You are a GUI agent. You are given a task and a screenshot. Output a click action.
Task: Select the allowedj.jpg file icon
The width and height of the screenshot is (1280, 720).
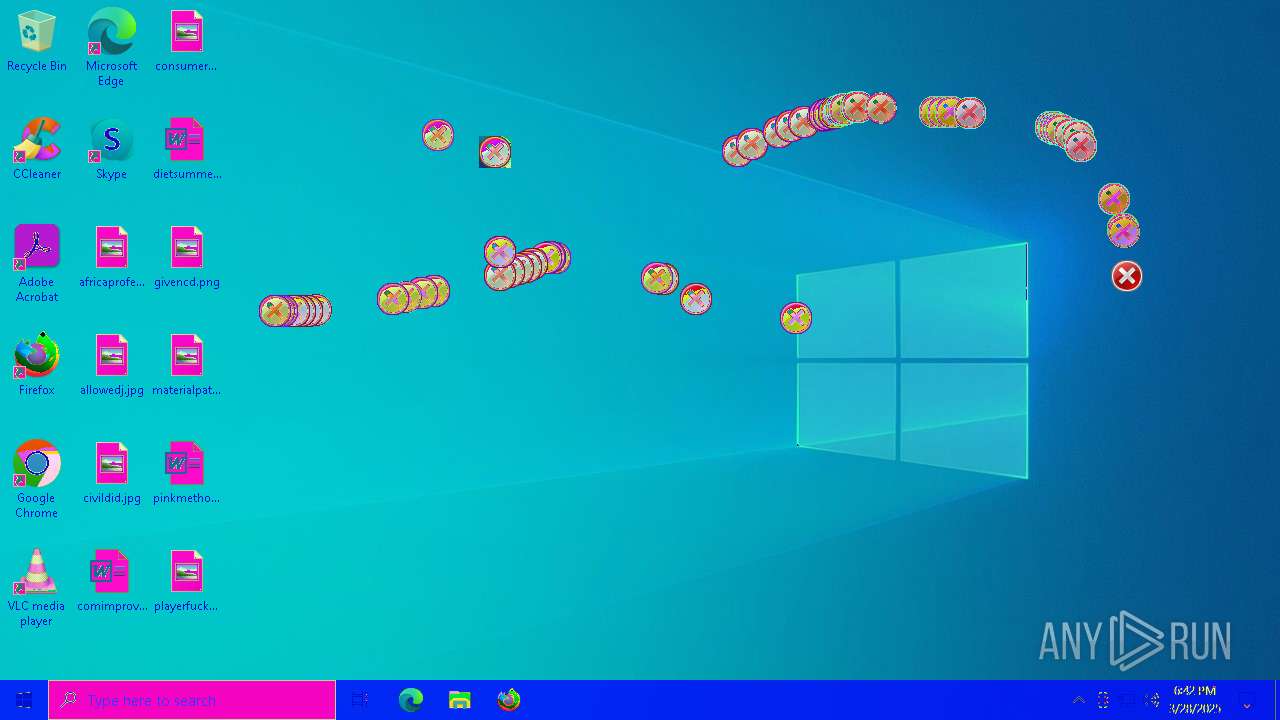coord(111,366)
